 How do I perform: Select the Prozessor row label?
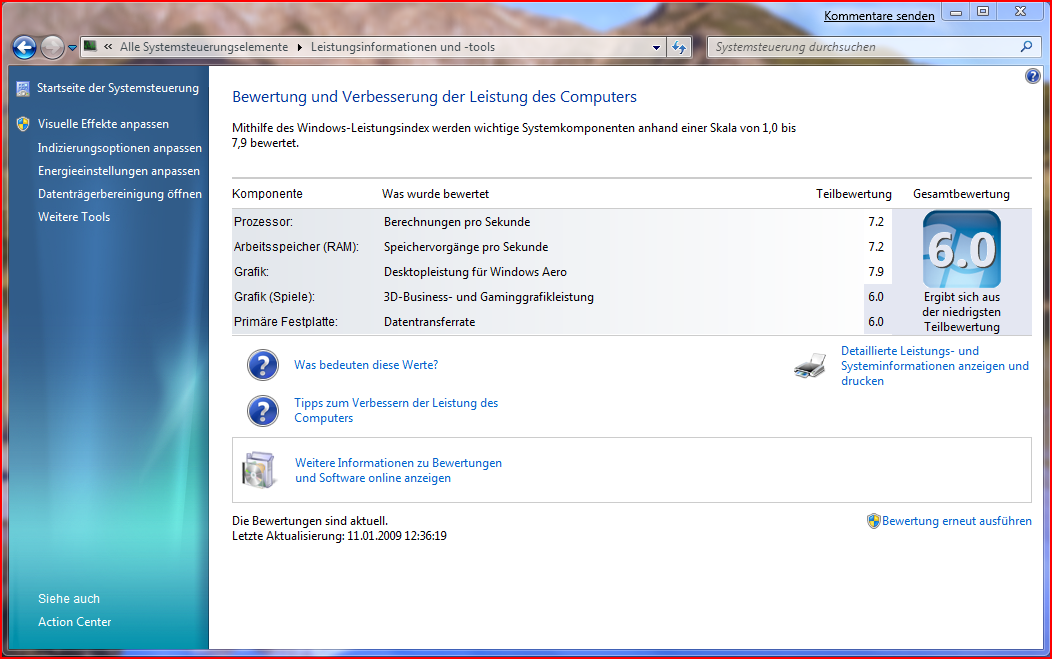pos(263,222)
